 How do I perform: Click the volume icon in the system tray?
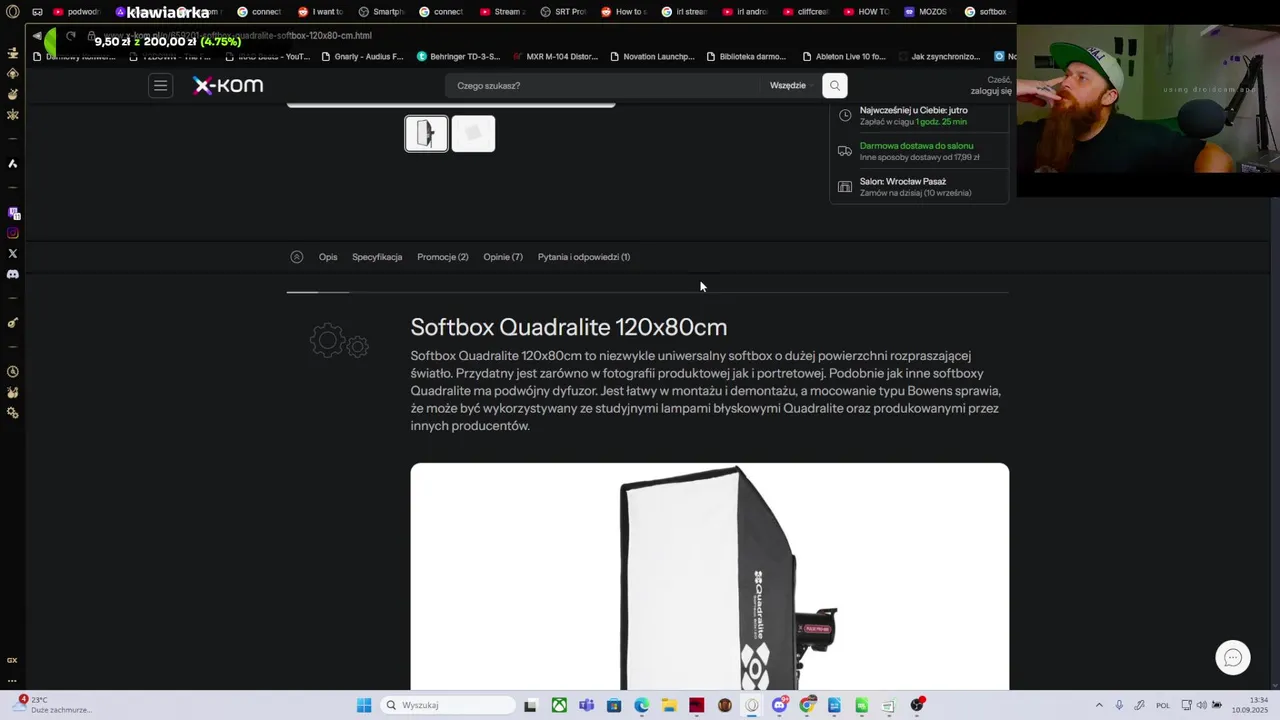coord(1201,705)
